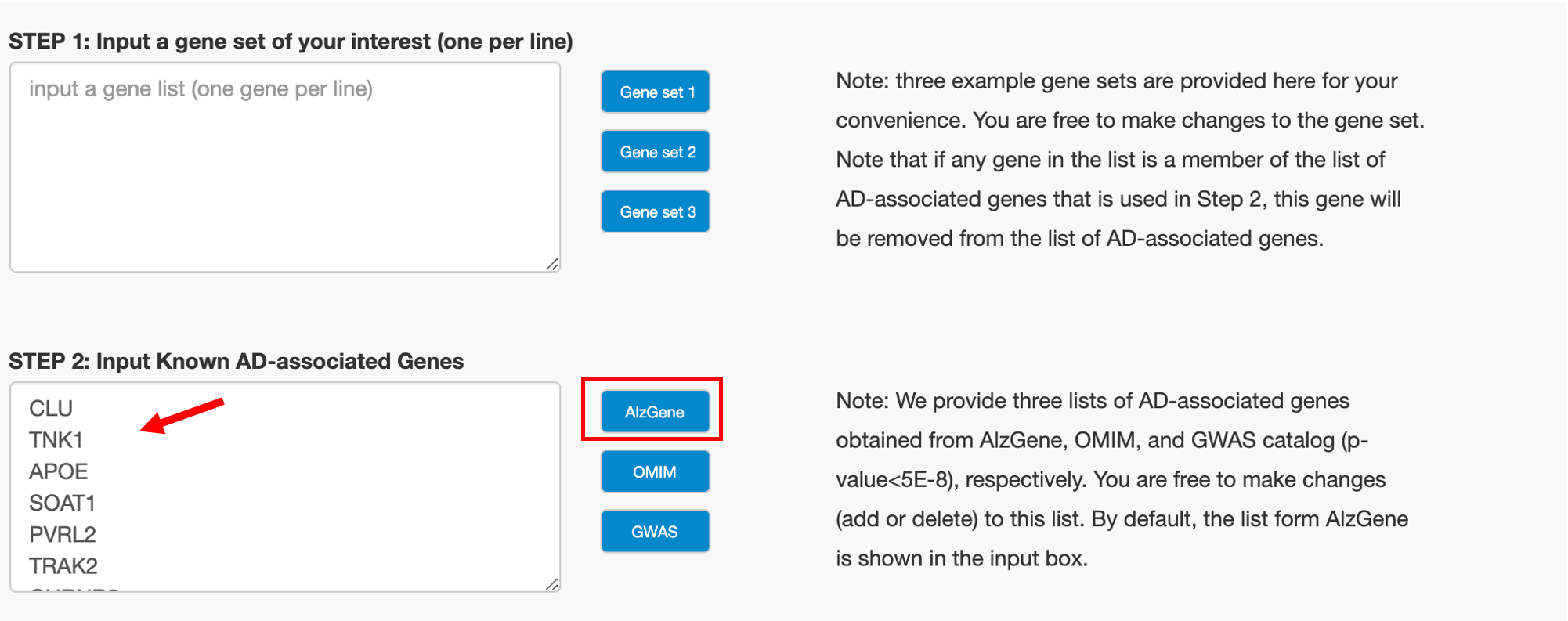Click the TNK1 gene entry

(x=56, y=440)
